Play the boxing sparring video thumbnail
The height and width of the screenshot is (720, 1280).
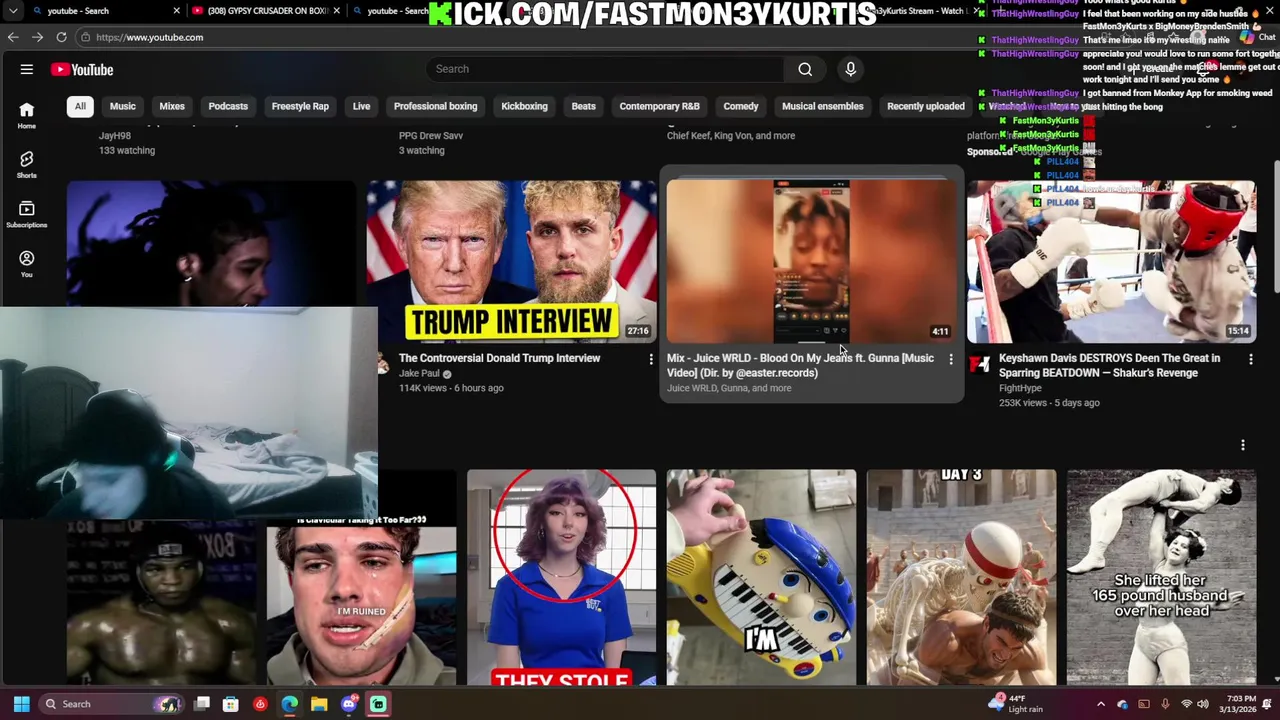click(x=1111, y=261)
